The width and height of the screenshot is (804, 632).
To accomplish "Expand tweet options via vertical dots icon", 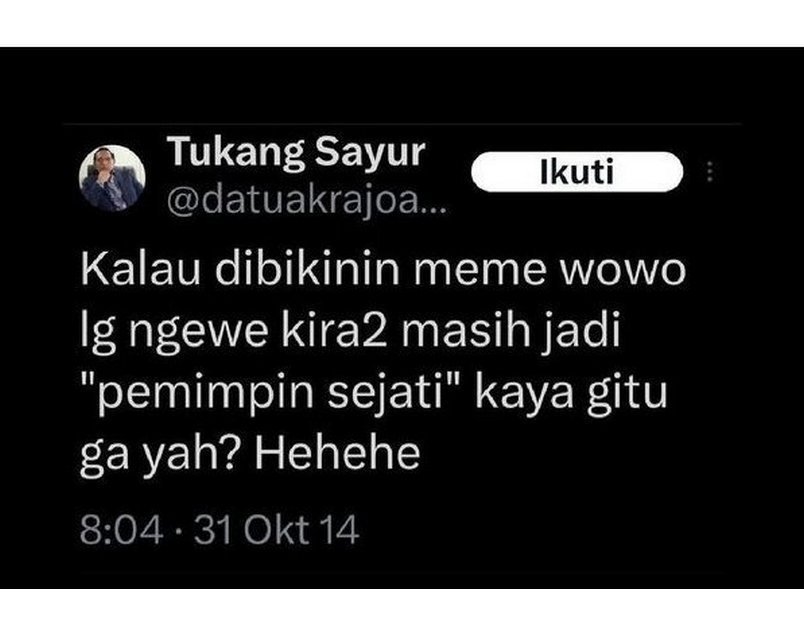I will coord(710,172).
